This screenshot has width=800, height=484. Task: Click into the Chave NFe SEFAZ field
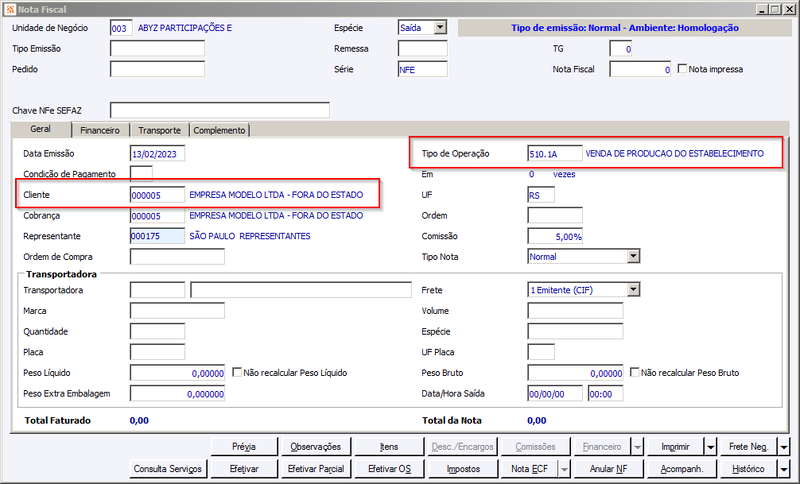pos(220,110)
